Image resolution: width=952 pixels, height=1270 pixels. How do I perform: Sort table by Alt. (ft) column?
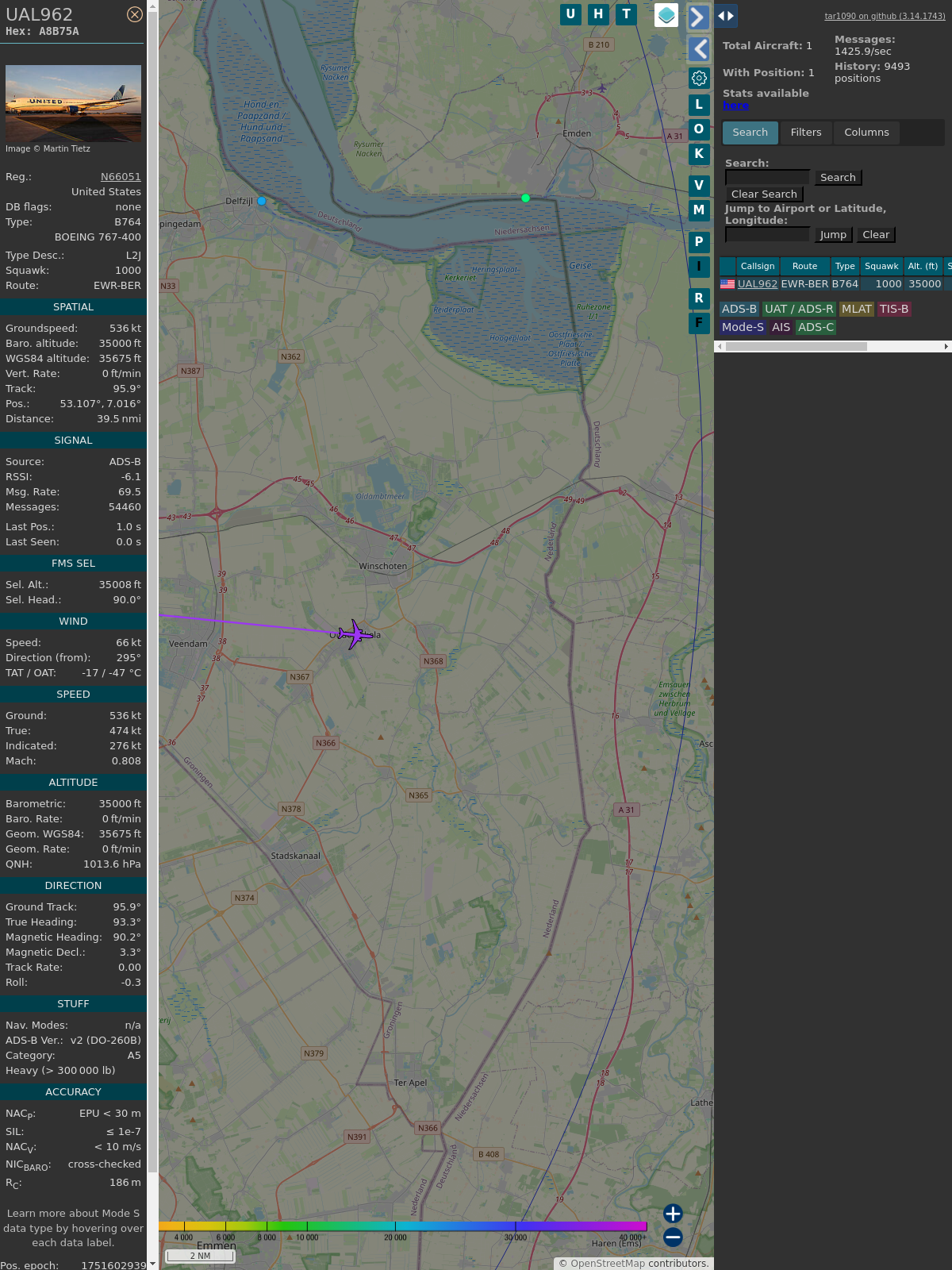point(923,266)
